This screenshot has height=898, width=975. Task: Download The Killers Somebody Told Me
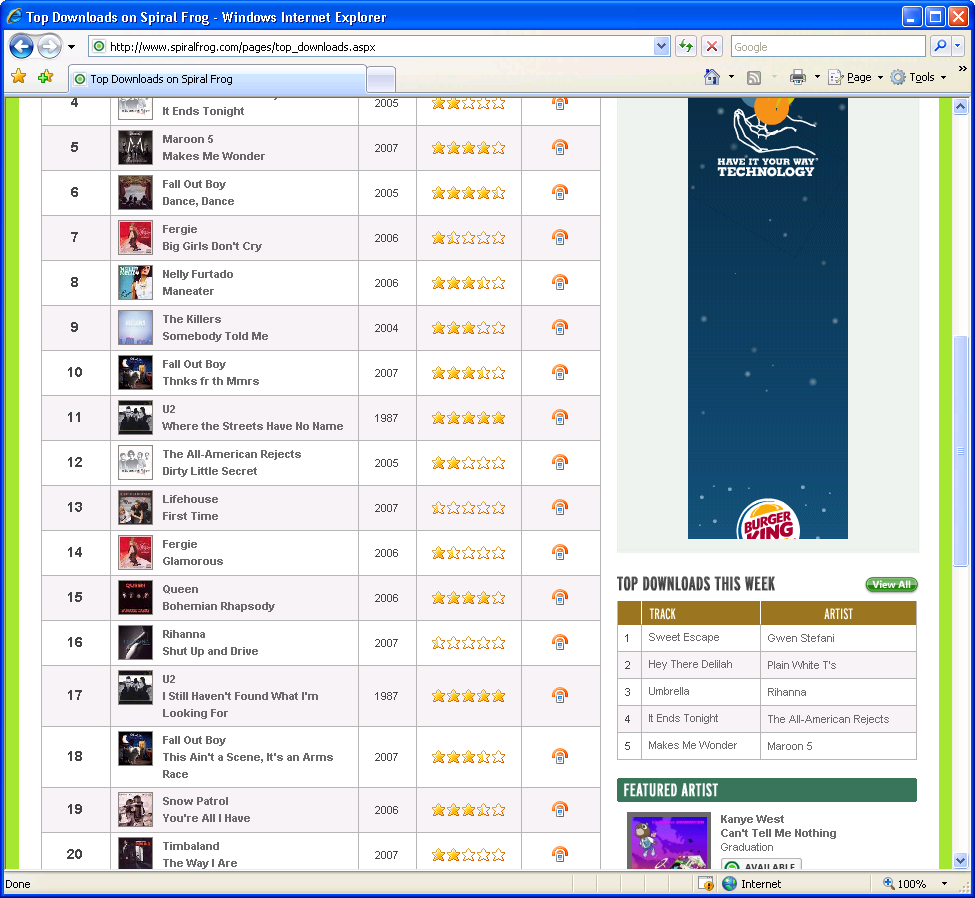pos(560,327)
